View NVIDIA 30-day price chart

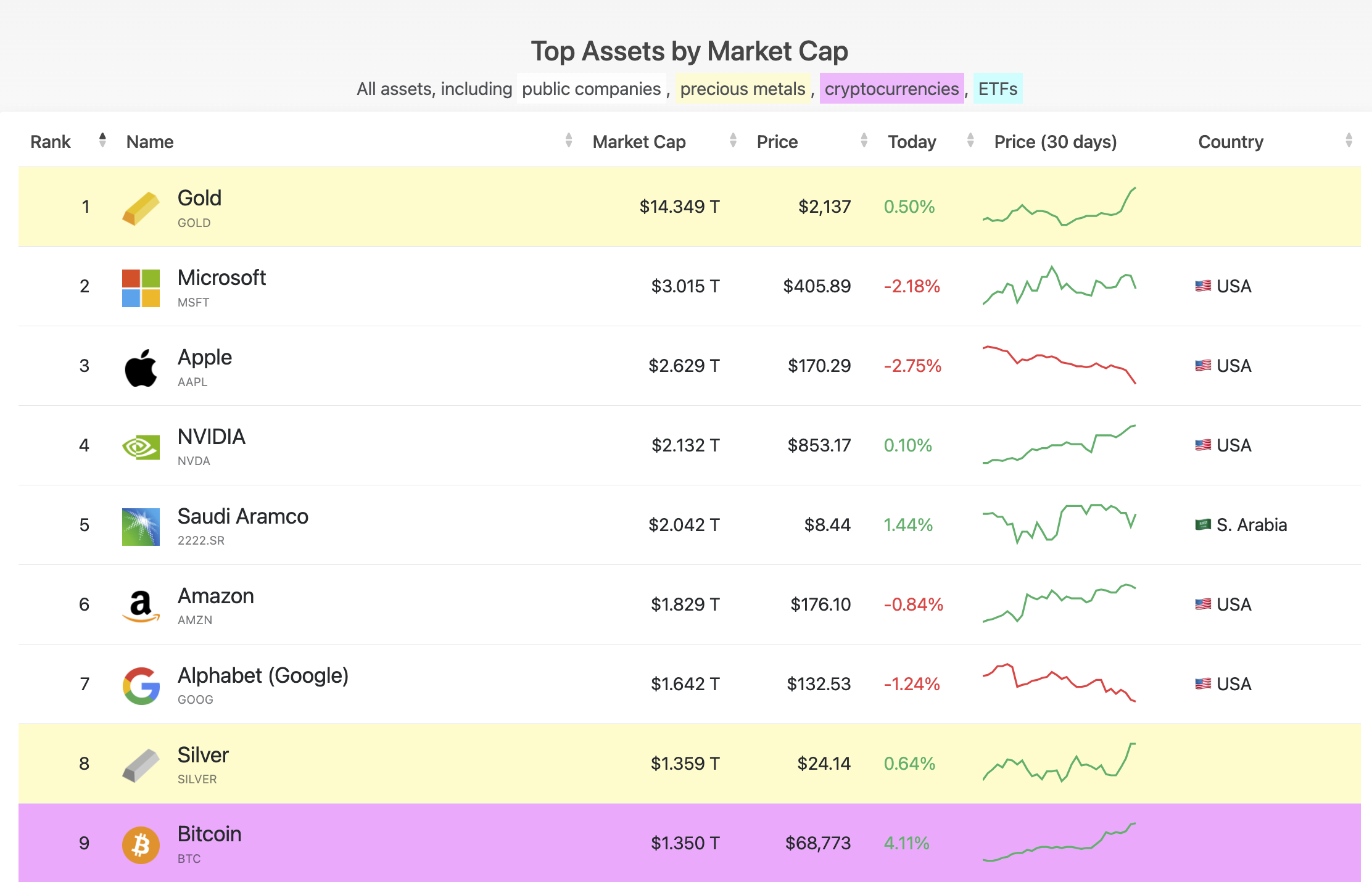pos(1059,444)
